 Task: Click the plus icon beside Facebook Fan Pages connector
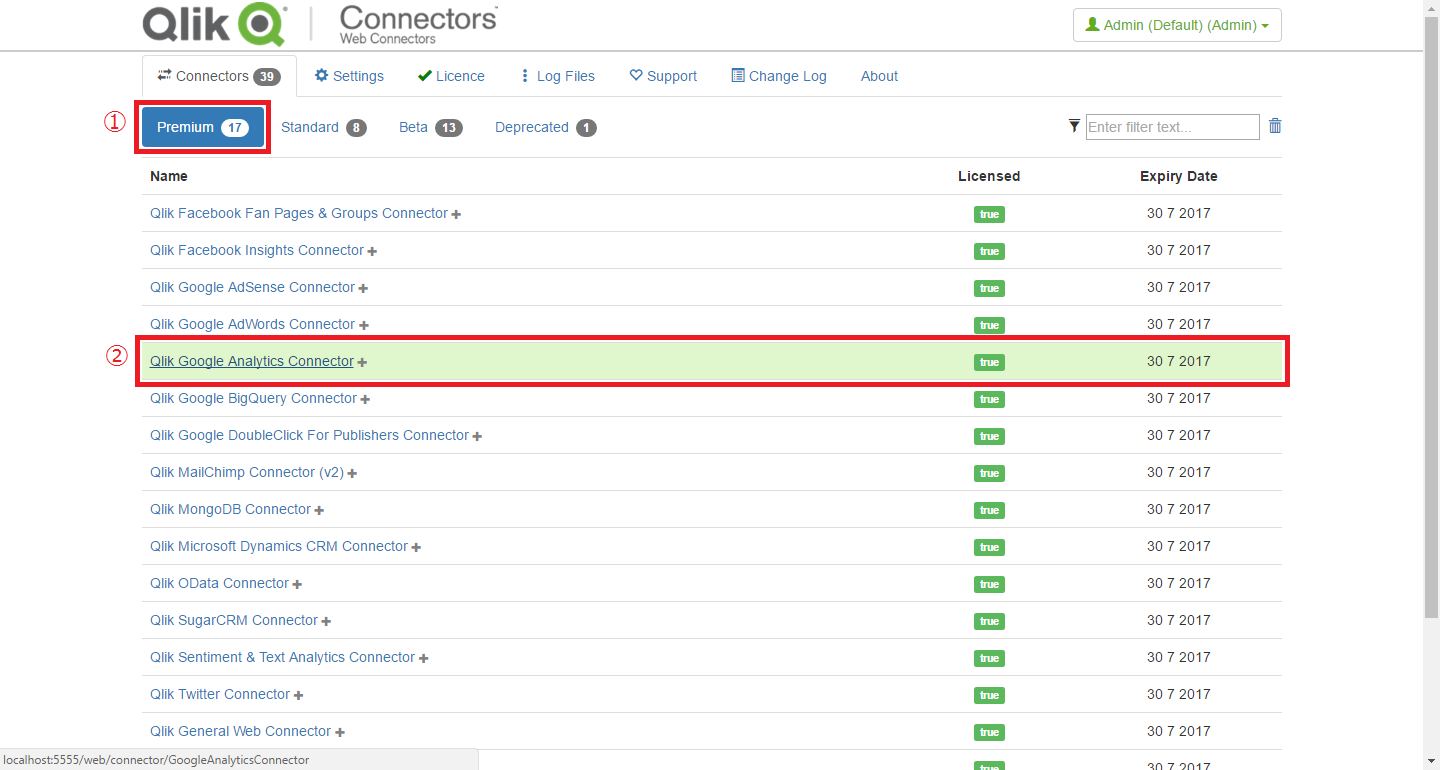456,215
